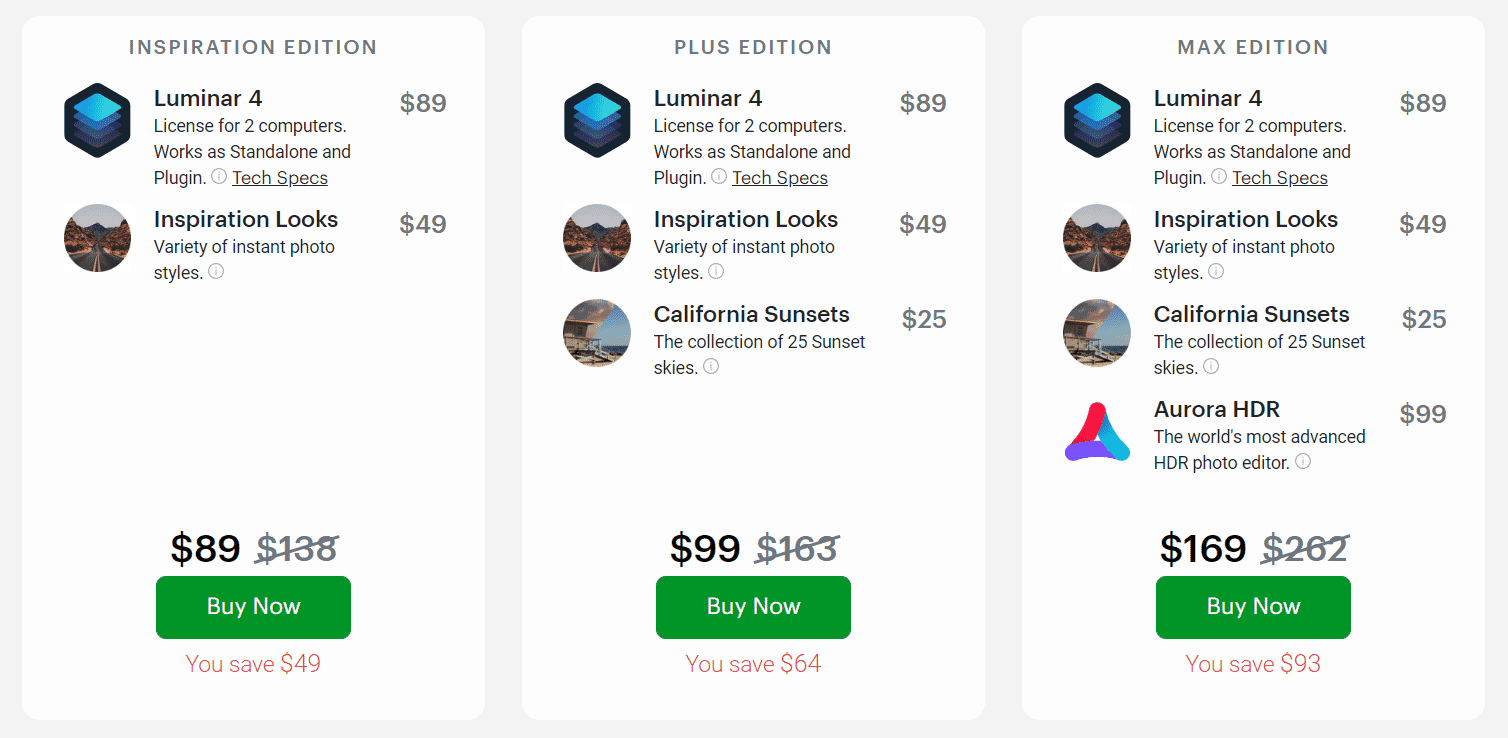1508x738 pixels.
Task: Buy the Inspiration Edition for $89
Action: pos(253,607)
